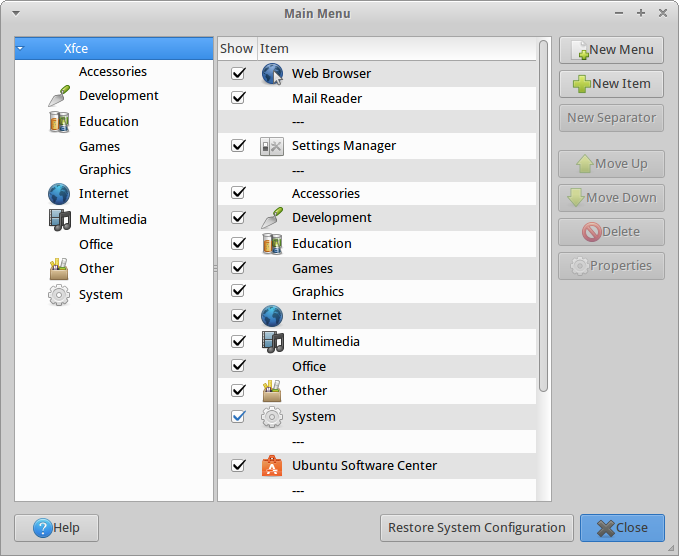
Task: Open Help with the Help button
Action: pos(56,528)
